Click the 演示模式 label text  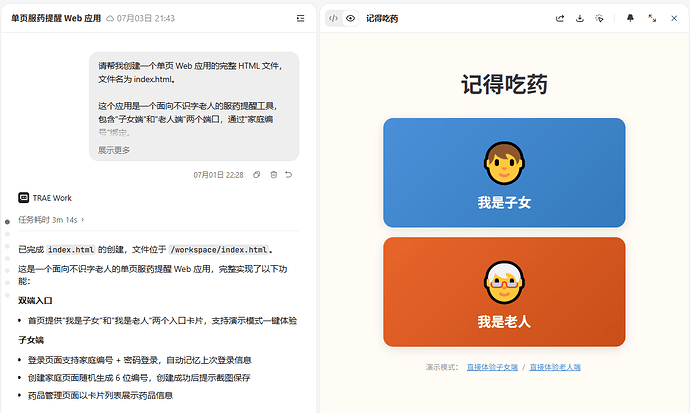coord(442,367)
